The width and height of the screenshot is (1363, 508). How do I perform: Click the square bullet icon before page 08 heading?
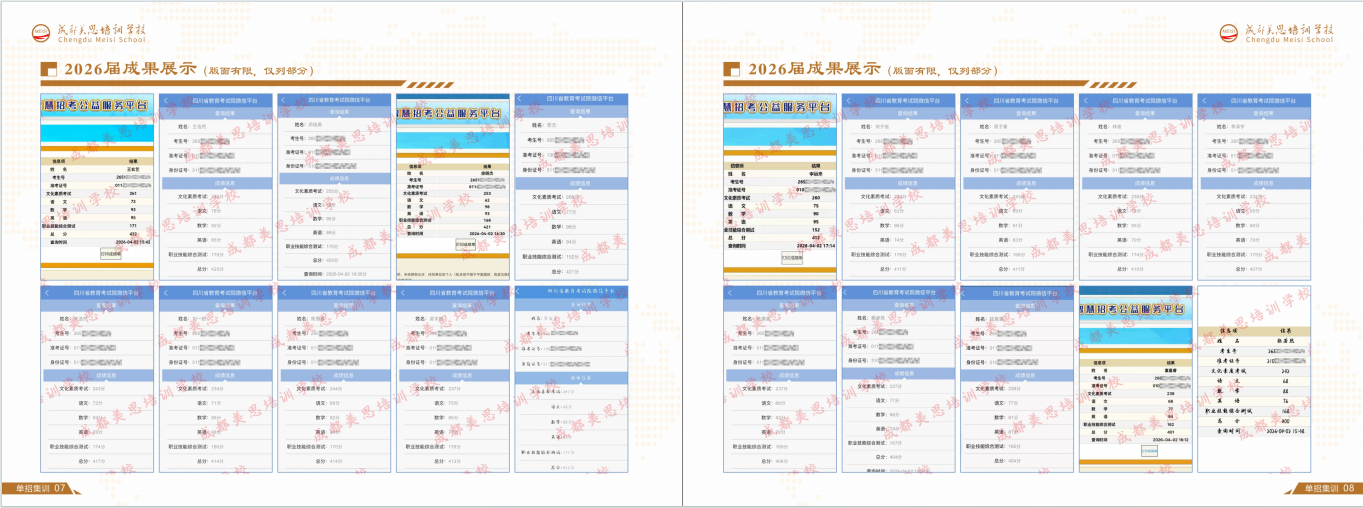(732, 69)
